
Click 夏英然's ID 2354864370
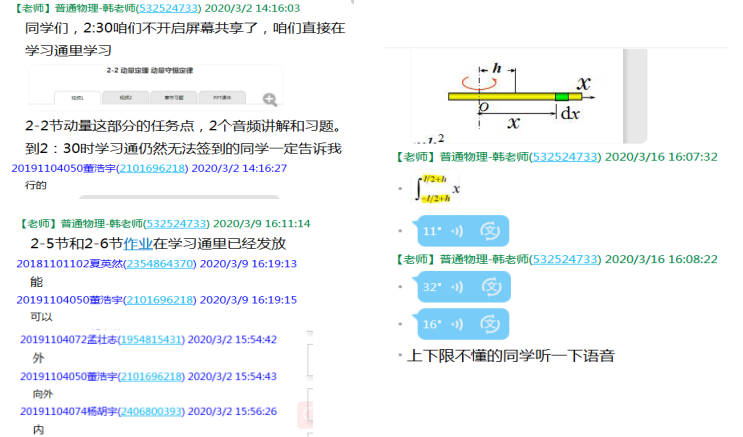pyautogui.click(x=137, y=264)
